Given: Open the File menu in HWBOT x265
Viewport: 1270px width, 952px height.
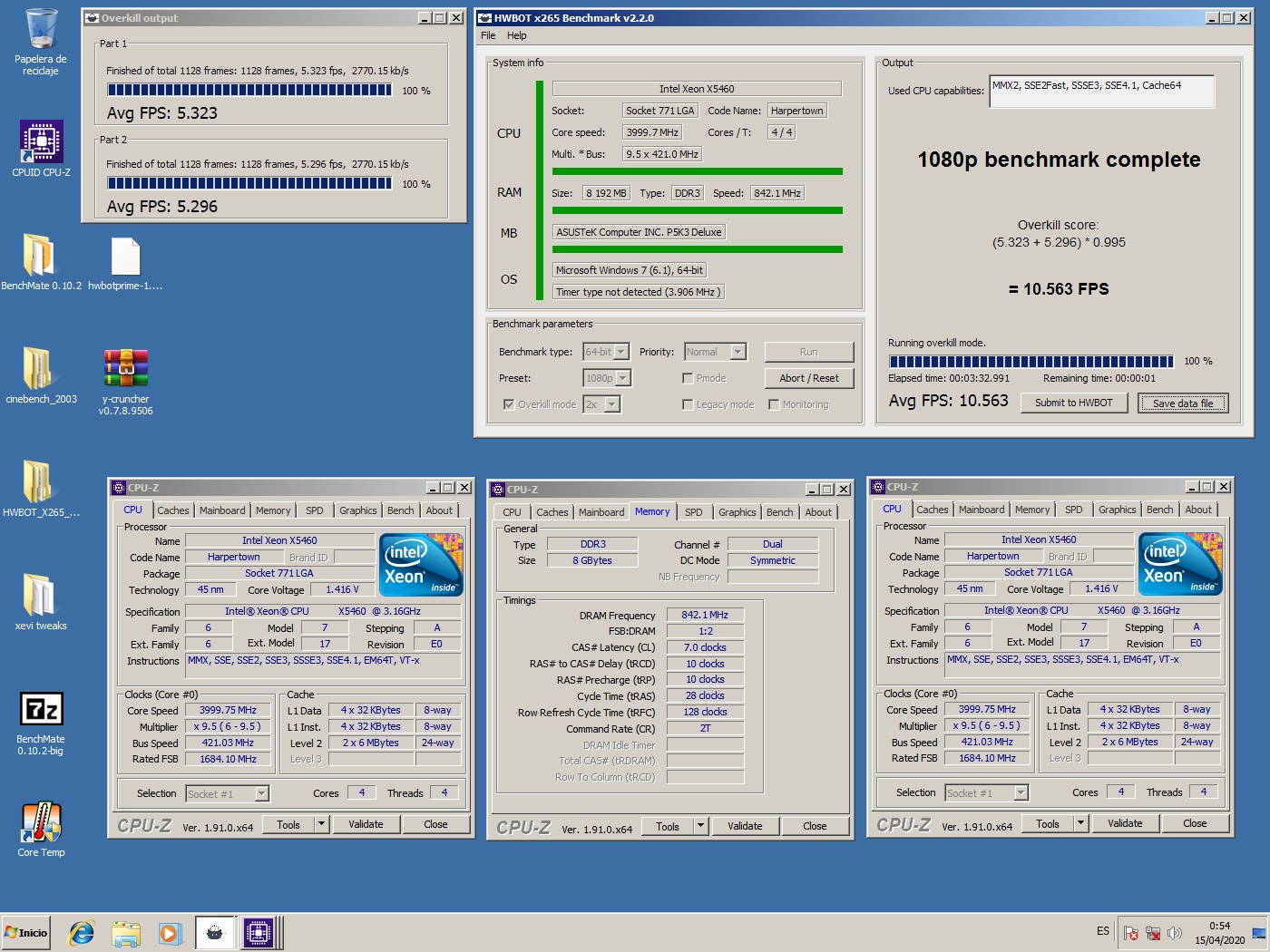Looking at the screenshot, I should point(488,35).
